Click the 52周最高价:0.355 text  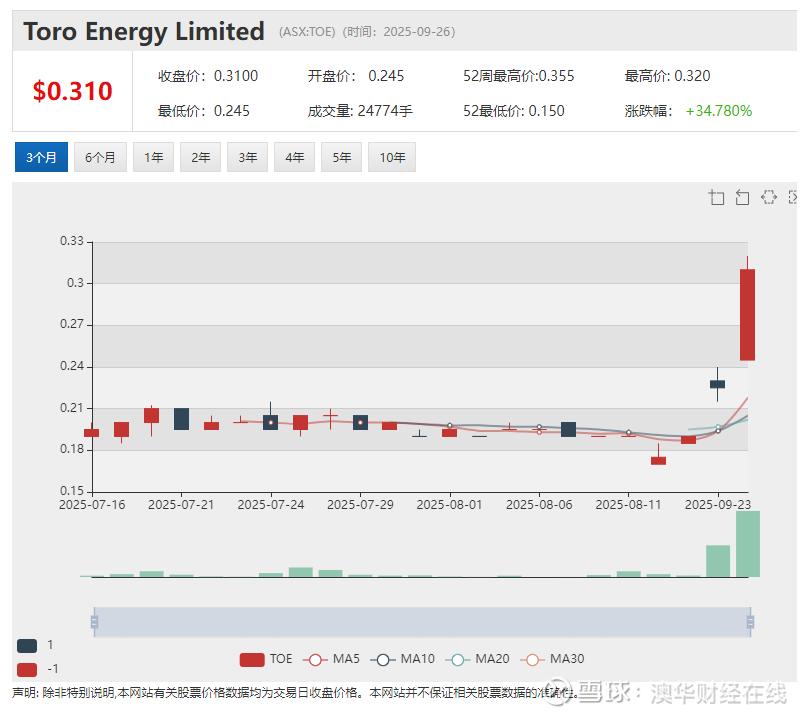[x=518, y=76]
